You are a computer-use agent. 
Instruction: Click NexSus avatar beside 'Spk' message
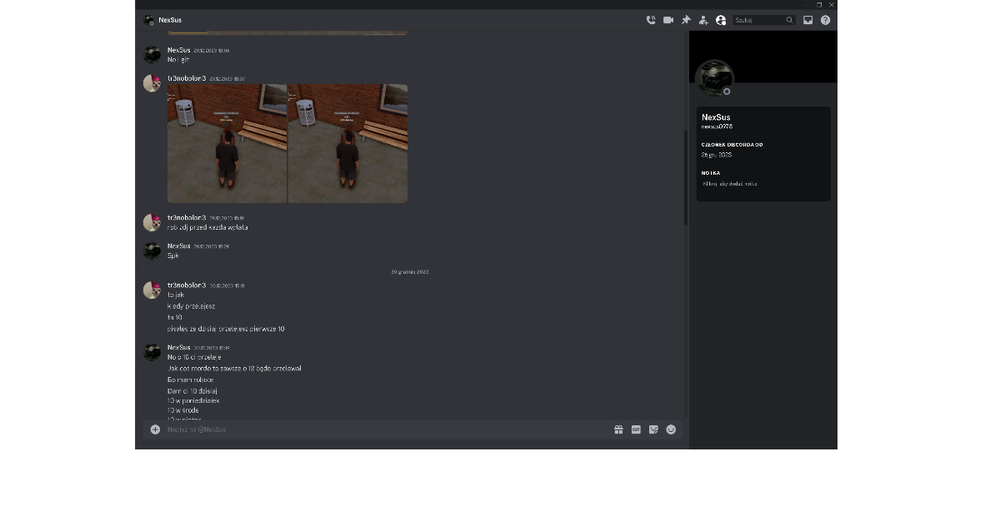(x=152, y=251)
